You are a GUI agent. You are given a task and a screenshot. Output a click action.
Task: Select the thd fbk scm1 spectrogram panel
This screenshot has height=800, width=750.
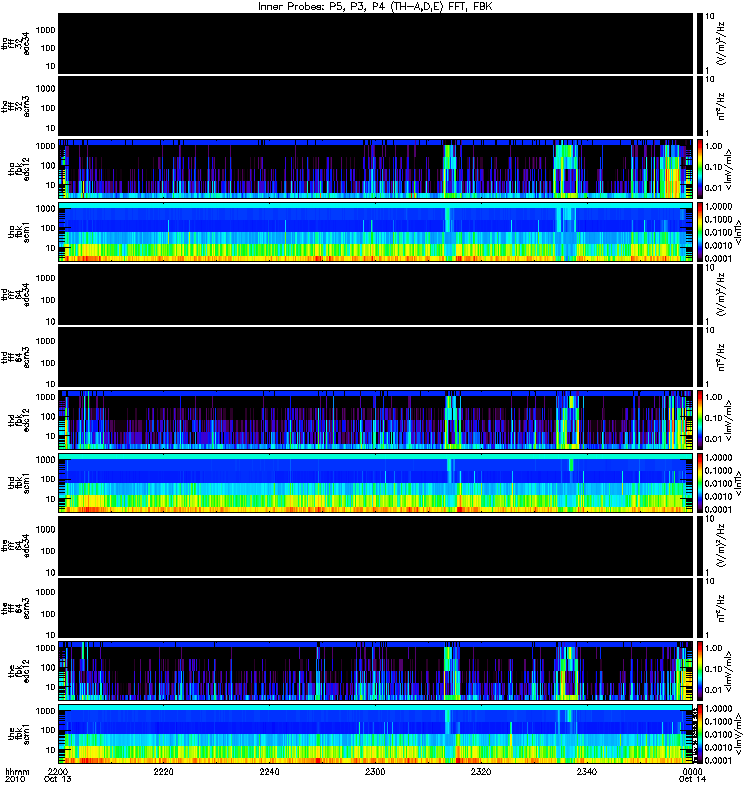pyautogui.click(x=376, y=483)
